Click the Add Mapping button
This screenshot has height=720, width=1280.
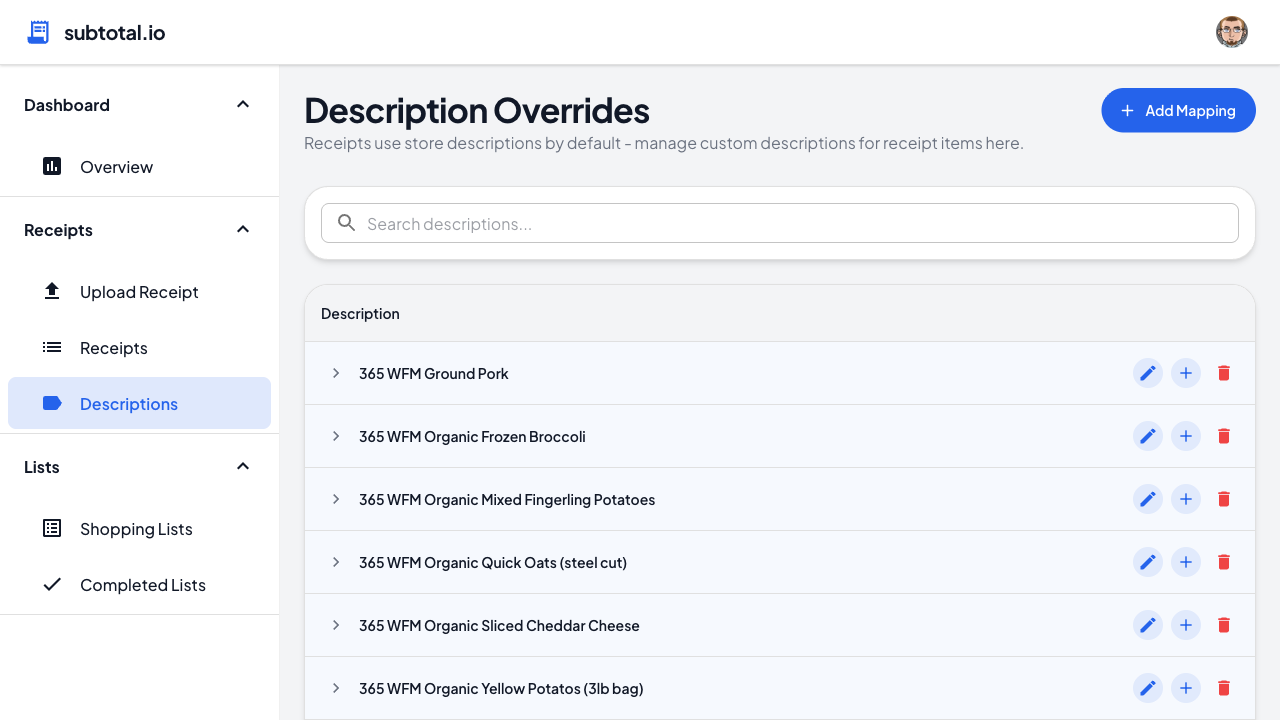(x=1178, y=110)
